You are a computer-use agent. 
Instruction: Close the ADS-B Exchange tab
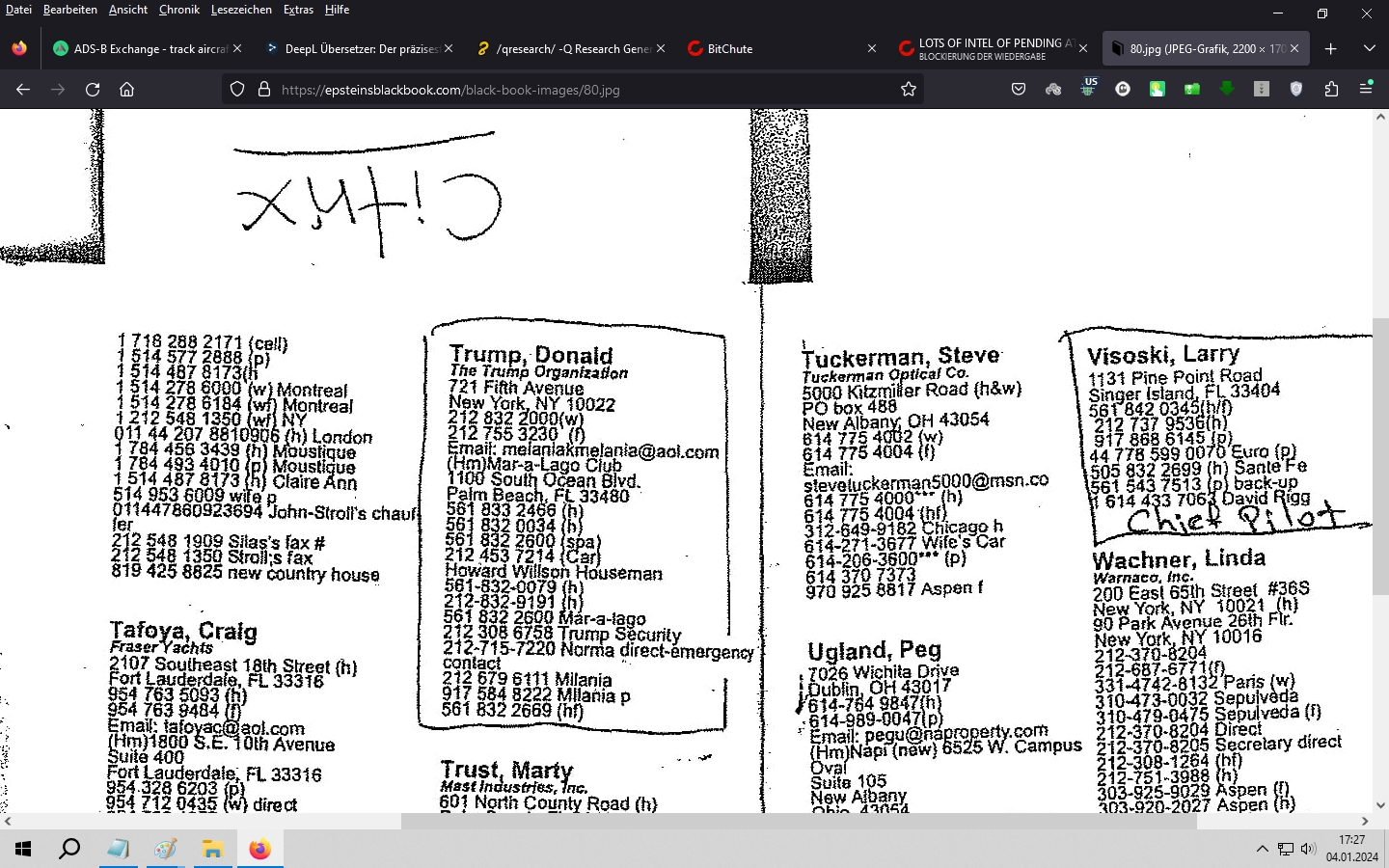pos(237,48)
